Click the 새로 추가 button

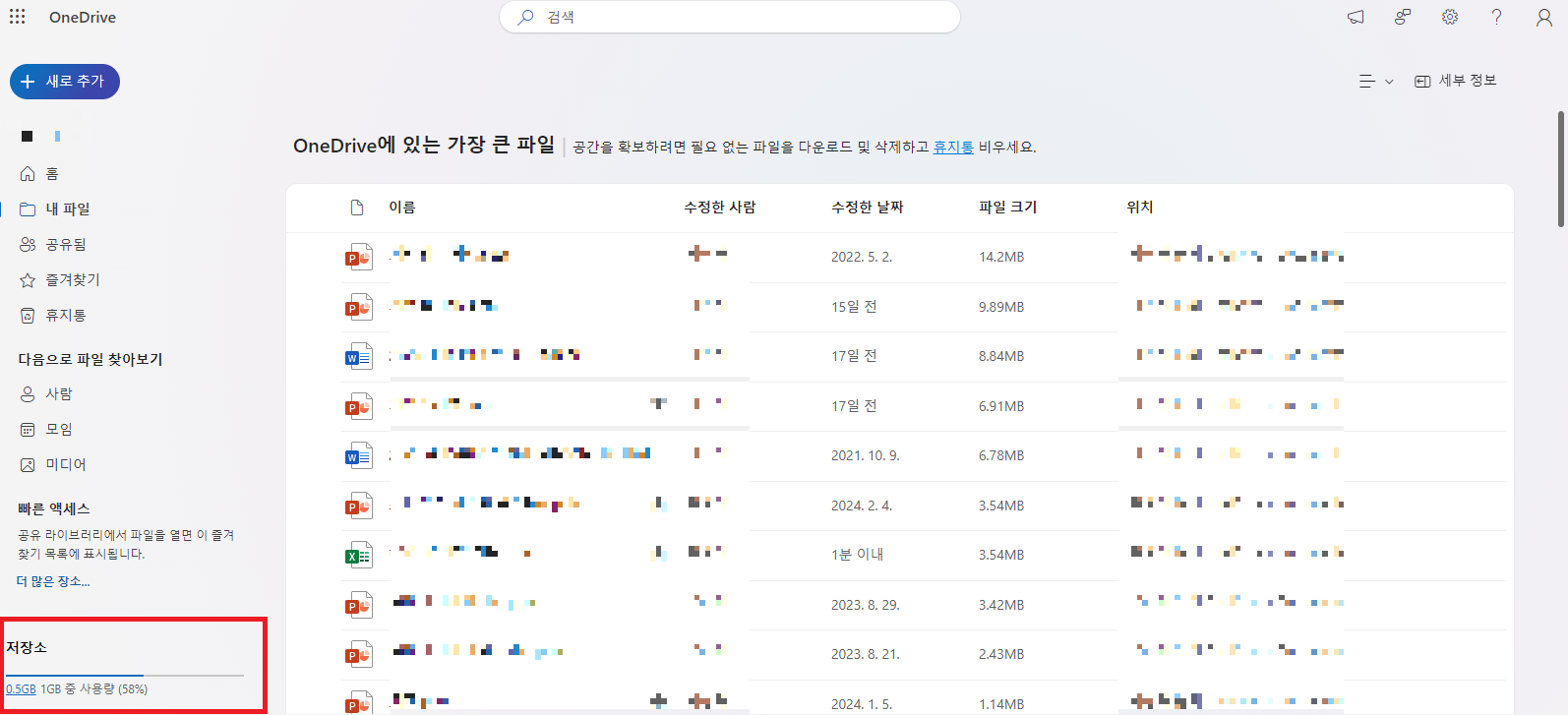(65, 82)
